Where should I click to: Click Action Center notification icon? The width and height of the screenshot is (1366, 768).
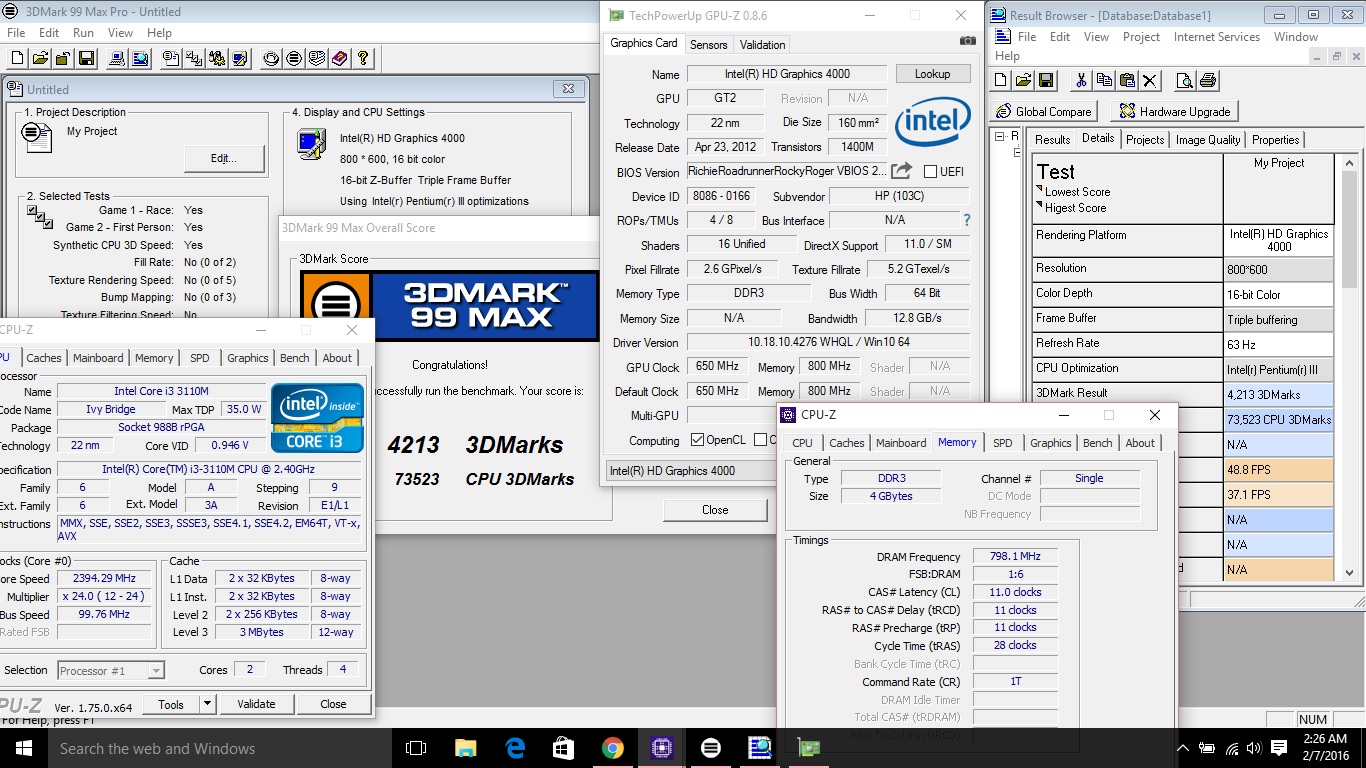click(1279, 748)
